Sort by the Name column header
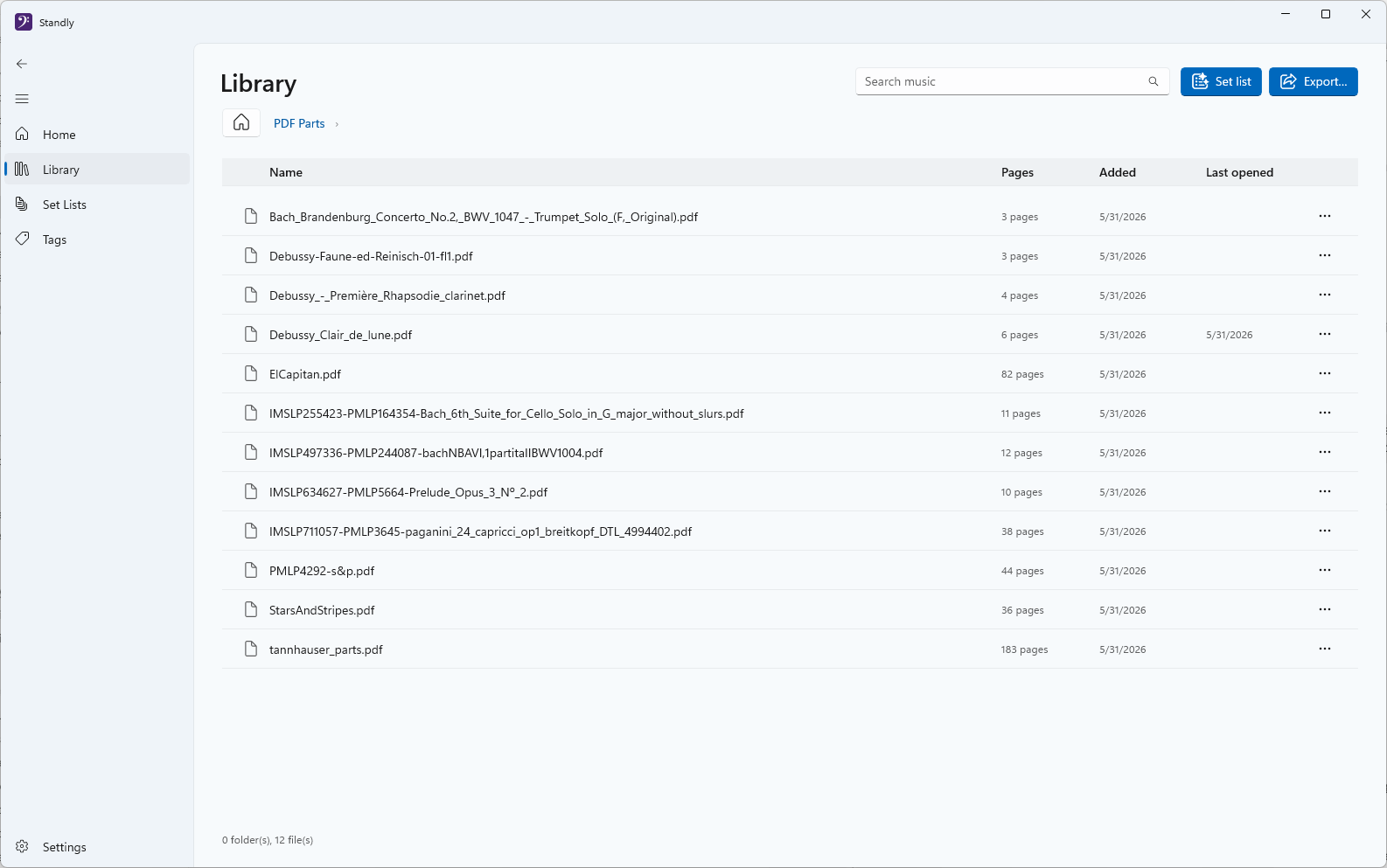The width and height of the screenshot is (1387, 868). click(x=286, y=172)
